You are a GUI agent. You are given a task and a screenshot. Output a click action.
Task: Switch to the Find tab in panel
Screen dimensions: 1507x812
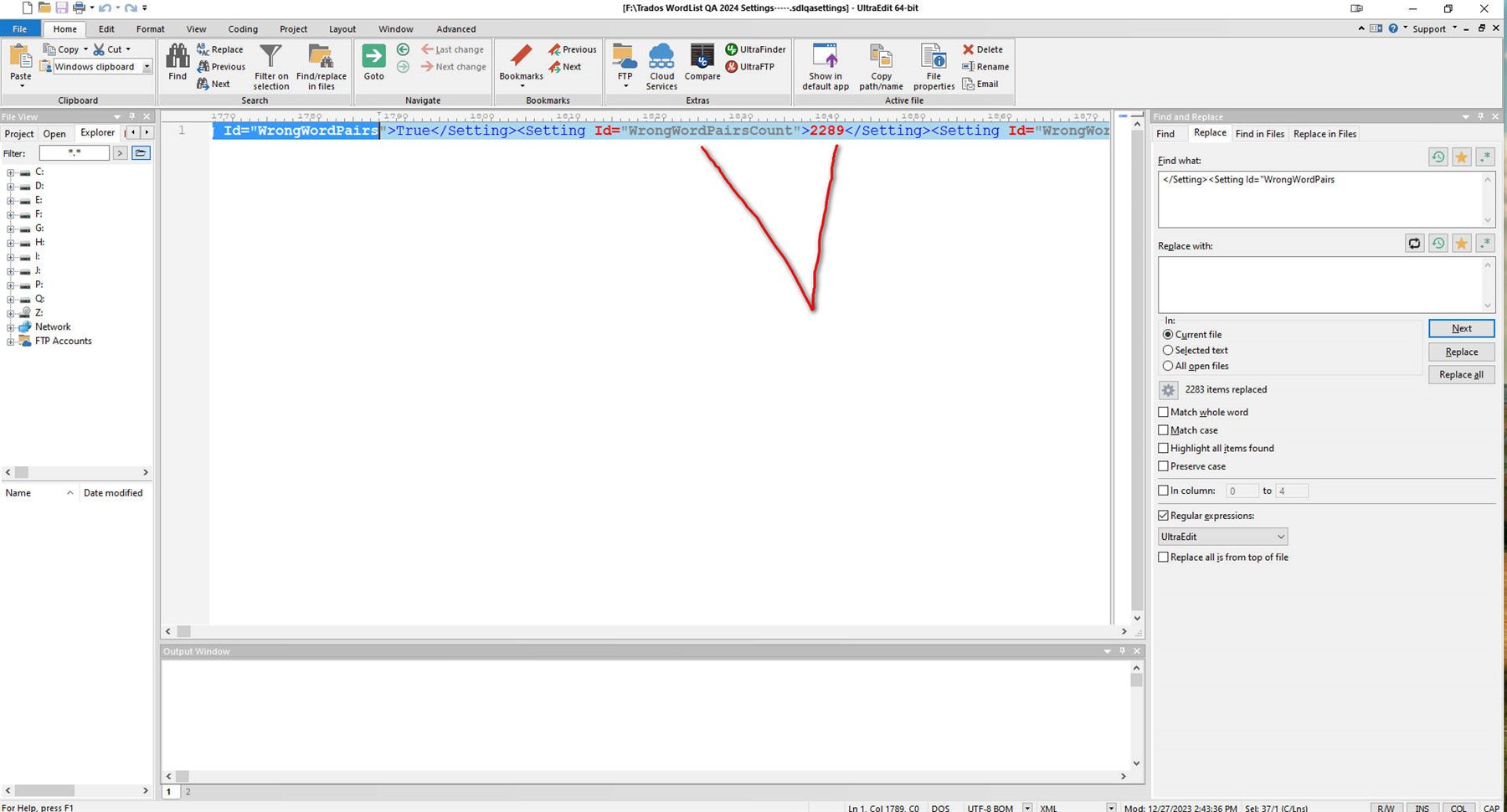pos(1165,134)
